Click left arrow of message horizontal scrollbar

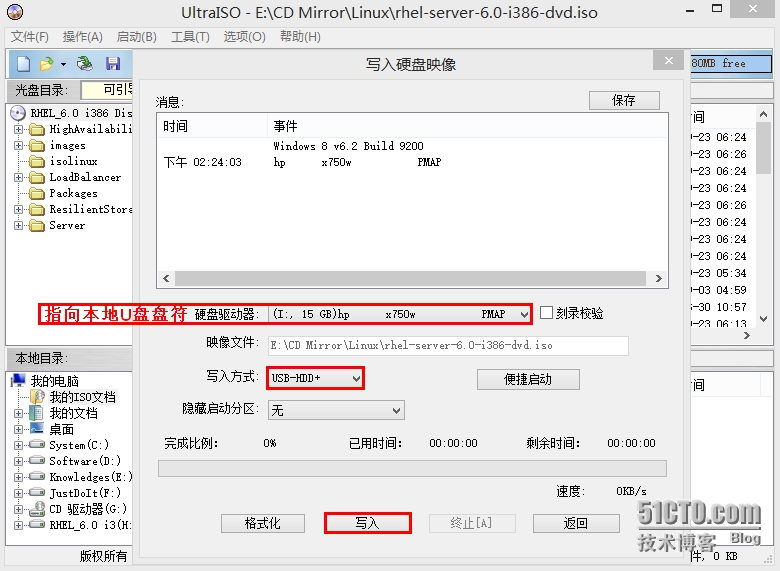click(x=166, y=279)
